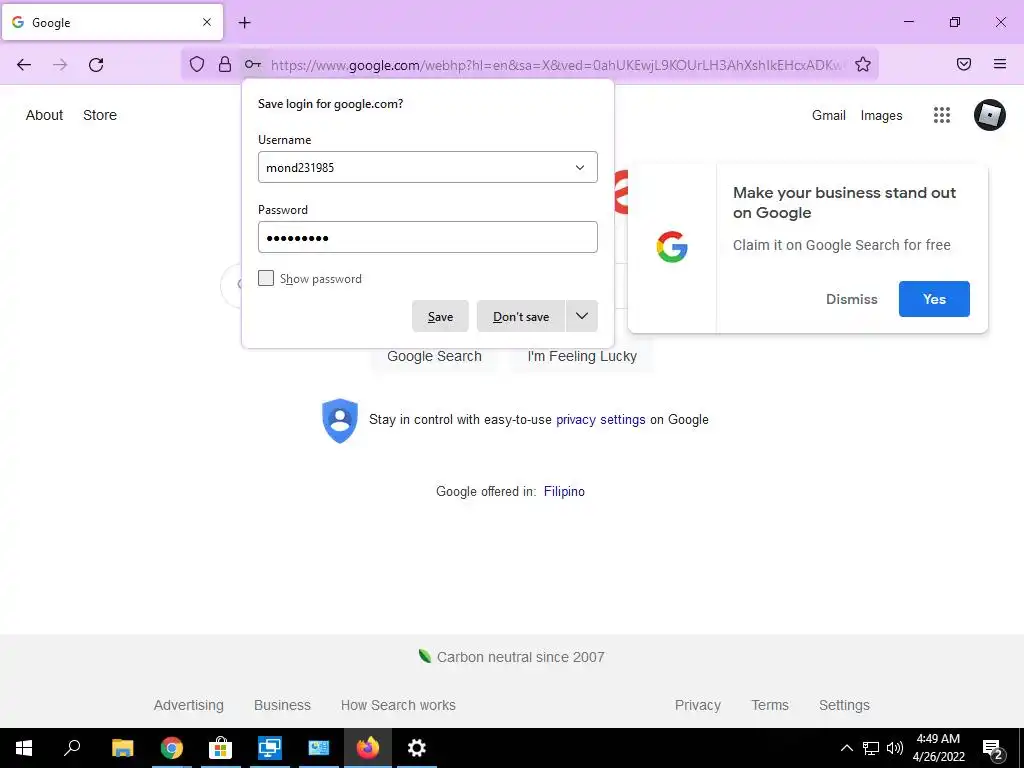Expand the Username dropdown arrow
Screen dimensions: 1024x768
click(x=580, y=168)
